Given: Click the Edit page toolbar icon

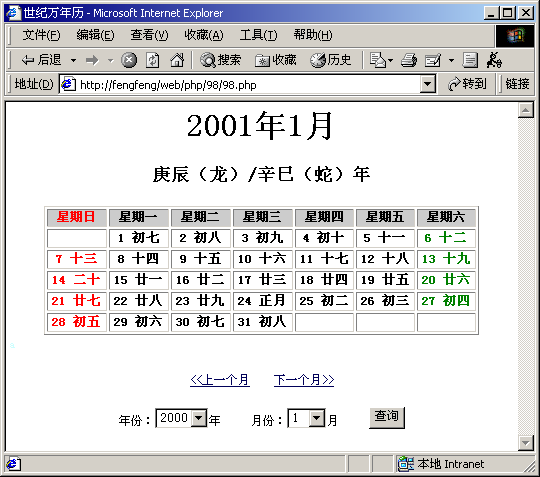Looking at the screenshot, I should click(433, 60).
